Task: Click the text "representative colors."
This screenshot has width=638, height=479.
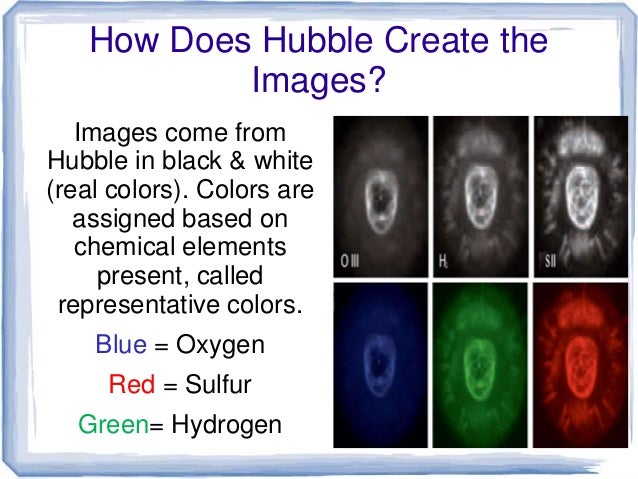Action: tap(180, 305)
